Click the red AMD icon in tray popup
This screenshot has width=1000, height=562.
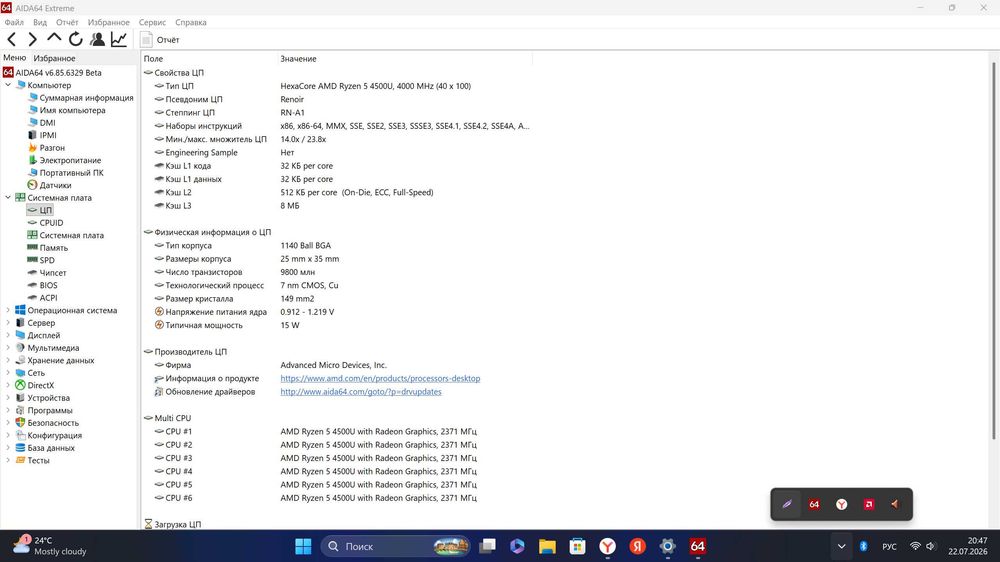[x=869, y=505]
